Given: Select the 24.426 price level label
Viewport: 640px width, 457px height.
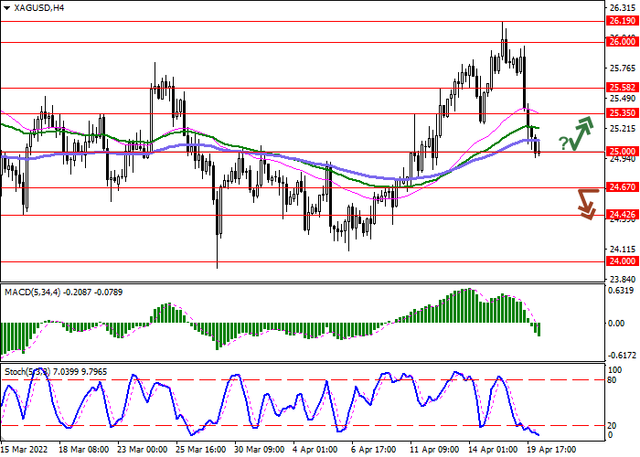Looking at the screenshot, I should [621, 215].
